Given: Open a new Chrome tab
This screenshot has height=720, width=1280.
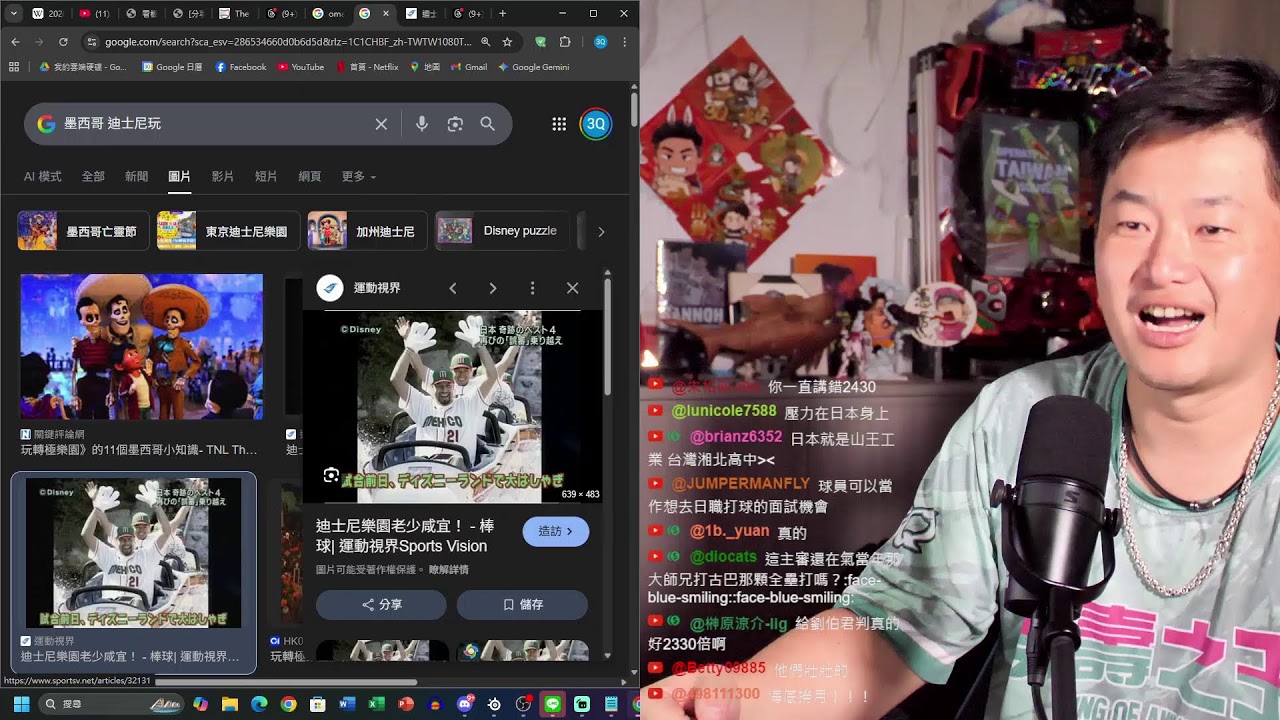Looking at the screenshot, I should [x=502, y=14].
